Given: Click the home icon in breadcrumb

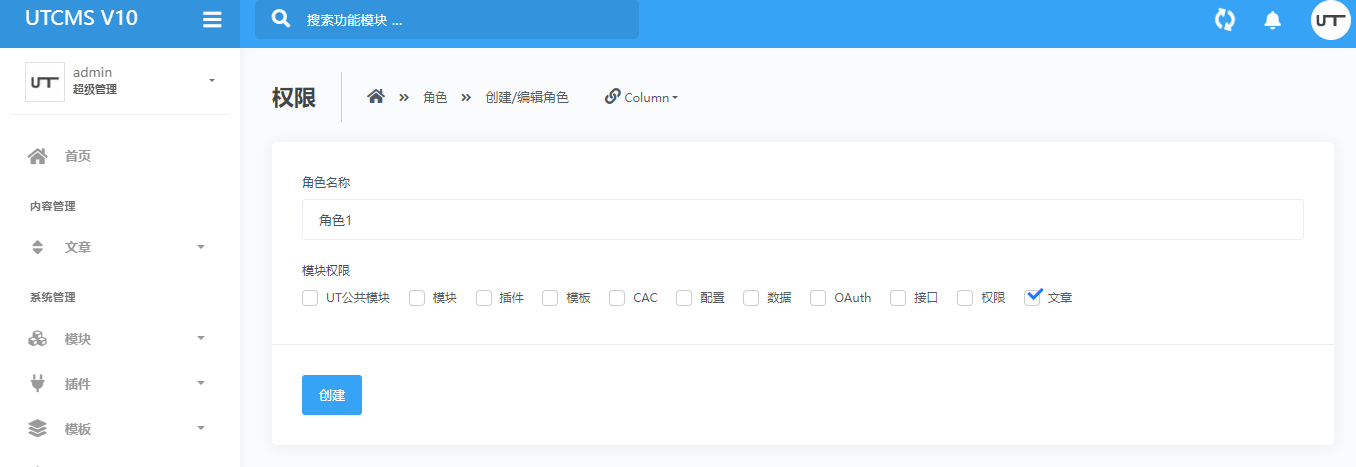Looking at the screenshot, I should pyautogui.click(x=376, y=97).
